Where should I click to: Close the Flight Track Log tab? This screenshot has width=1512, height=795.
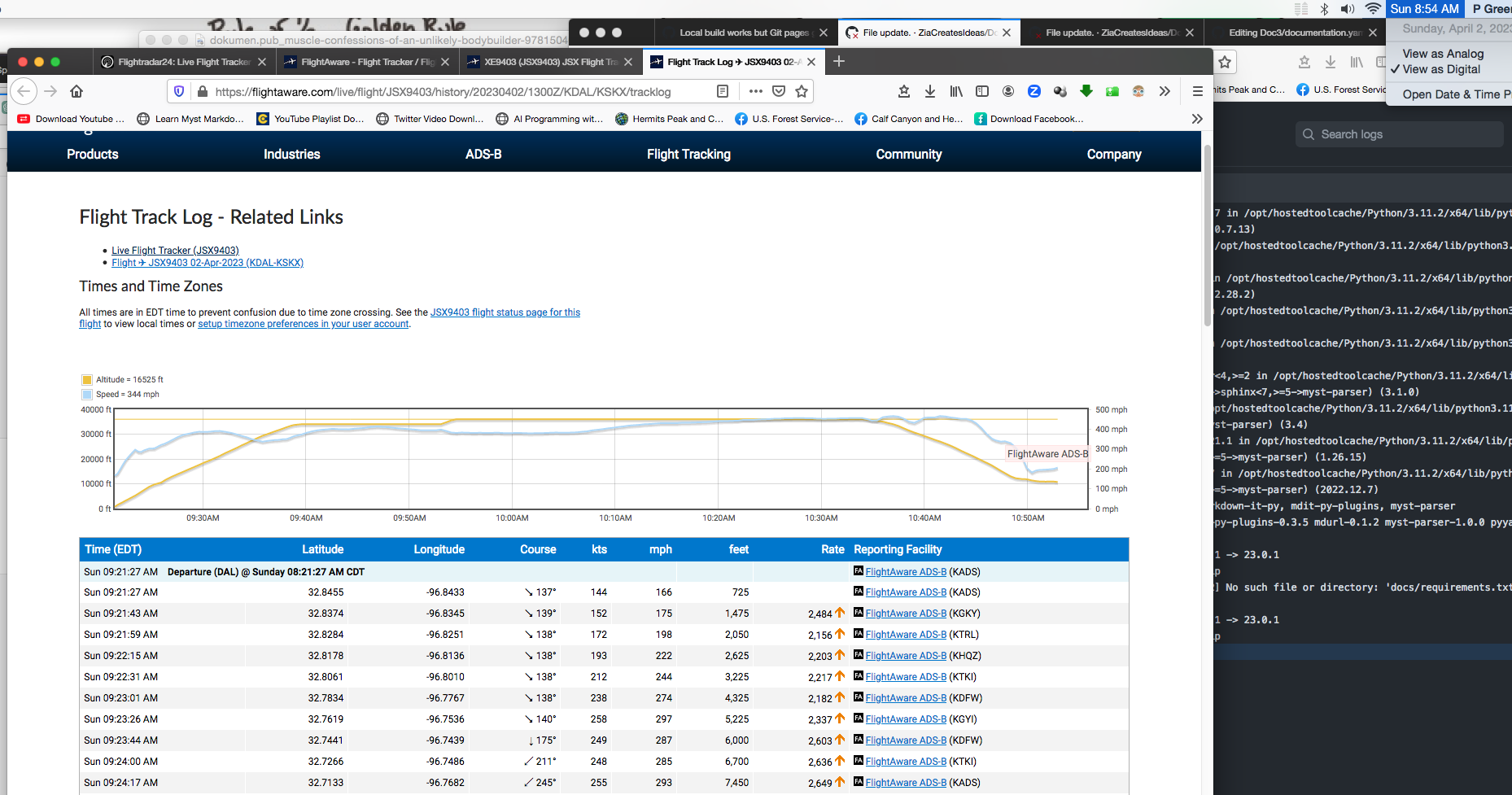(x=811, y=62)
